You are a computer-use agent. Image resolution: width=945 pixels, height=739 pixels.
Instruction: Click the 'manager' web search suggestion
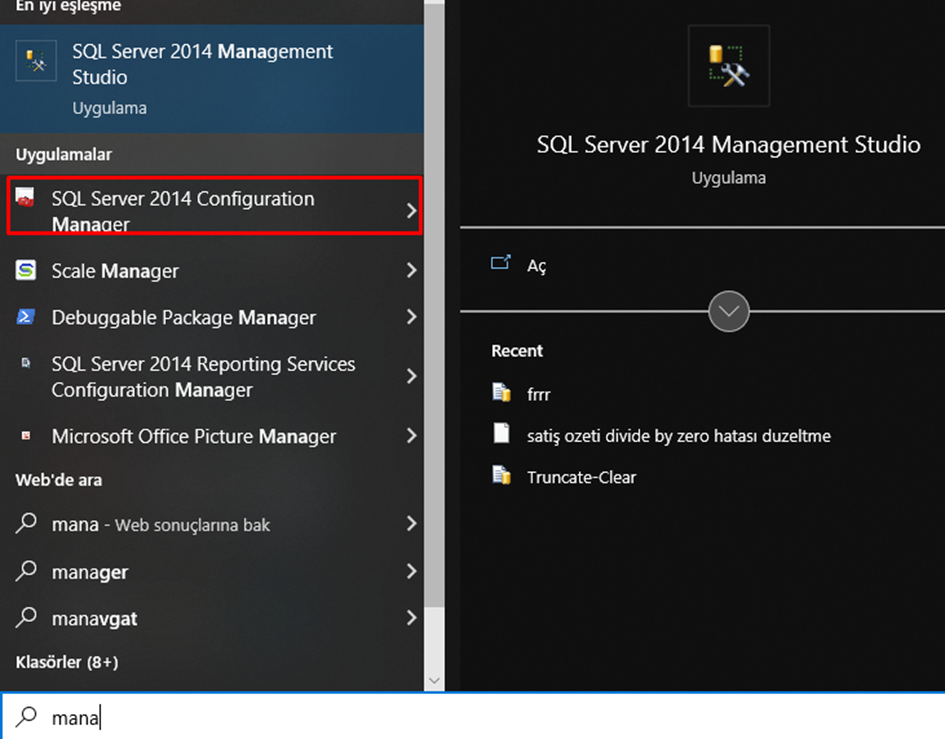click(x=212, y=571)
